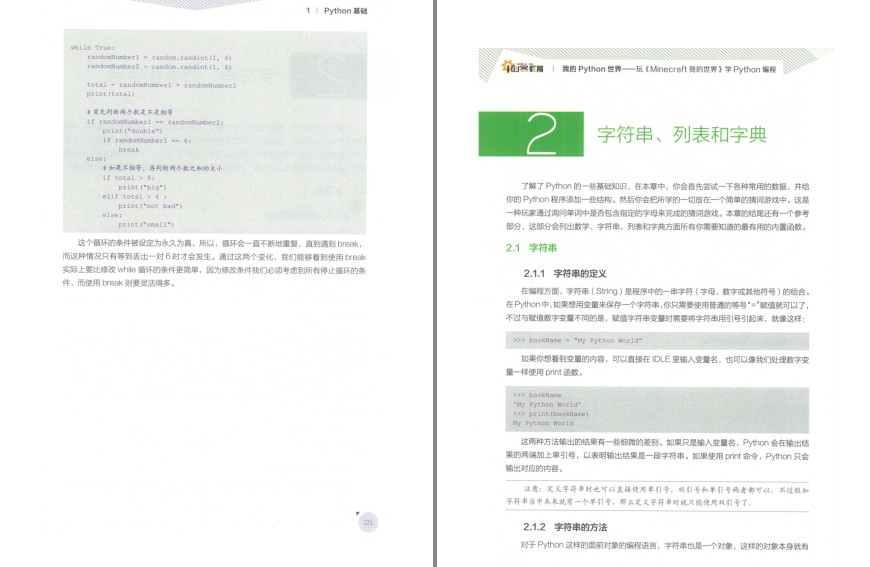870x567 pixels.
Task: Click the print("big") code line
Action: coord(142,187)
